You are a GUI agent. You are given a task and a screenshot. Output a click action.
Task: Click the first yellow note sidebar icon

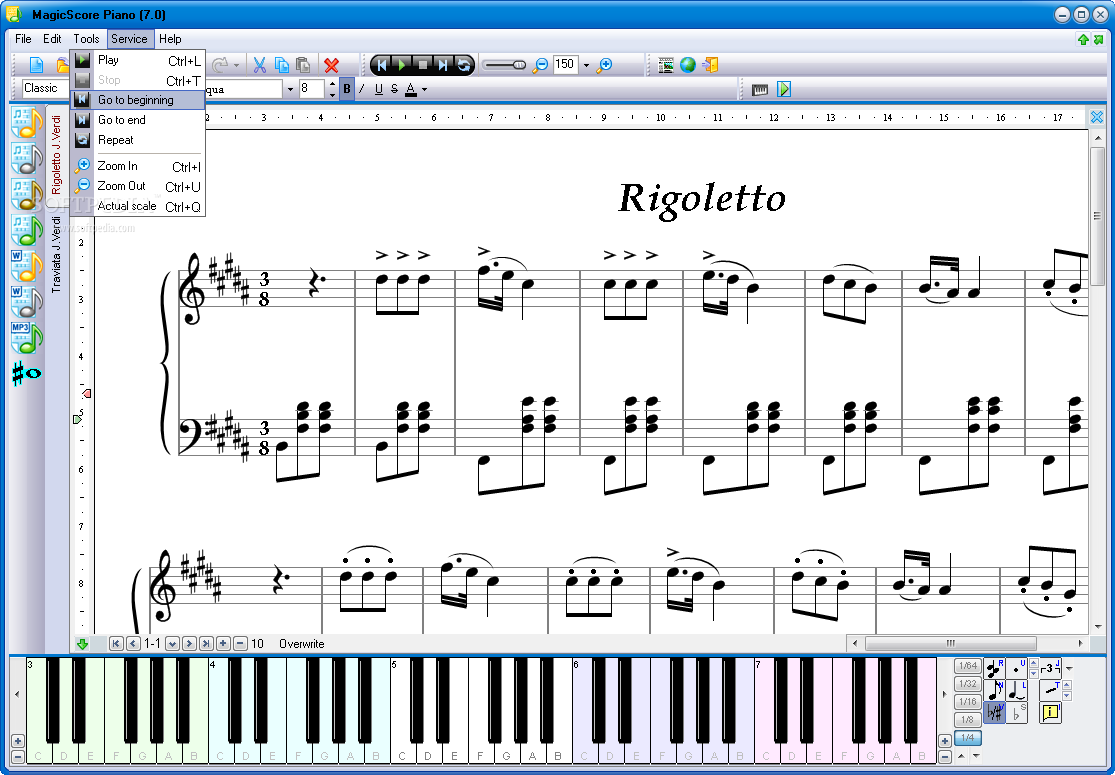[27, 123]
